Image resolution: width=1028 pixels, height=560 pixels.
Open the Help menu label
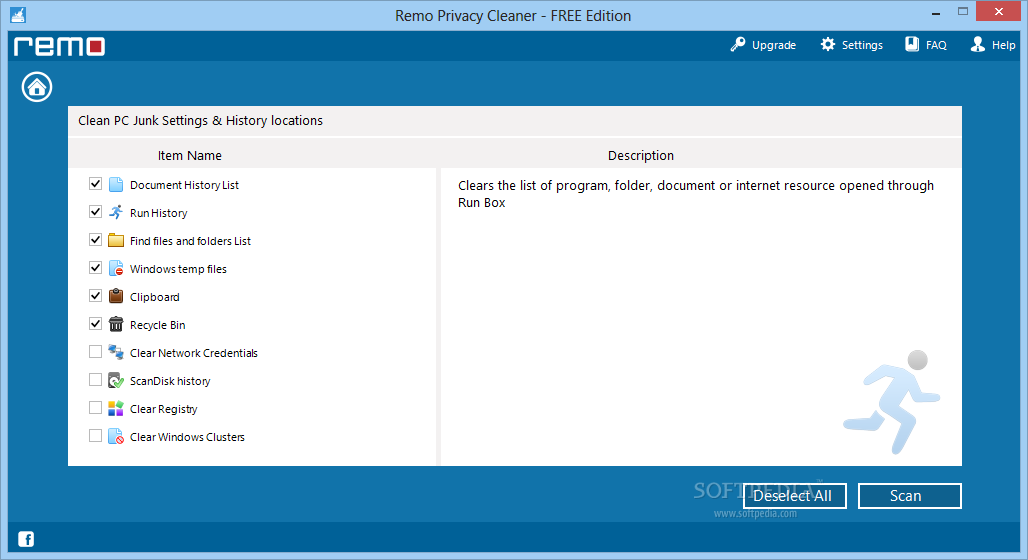tap(1003, 45)
